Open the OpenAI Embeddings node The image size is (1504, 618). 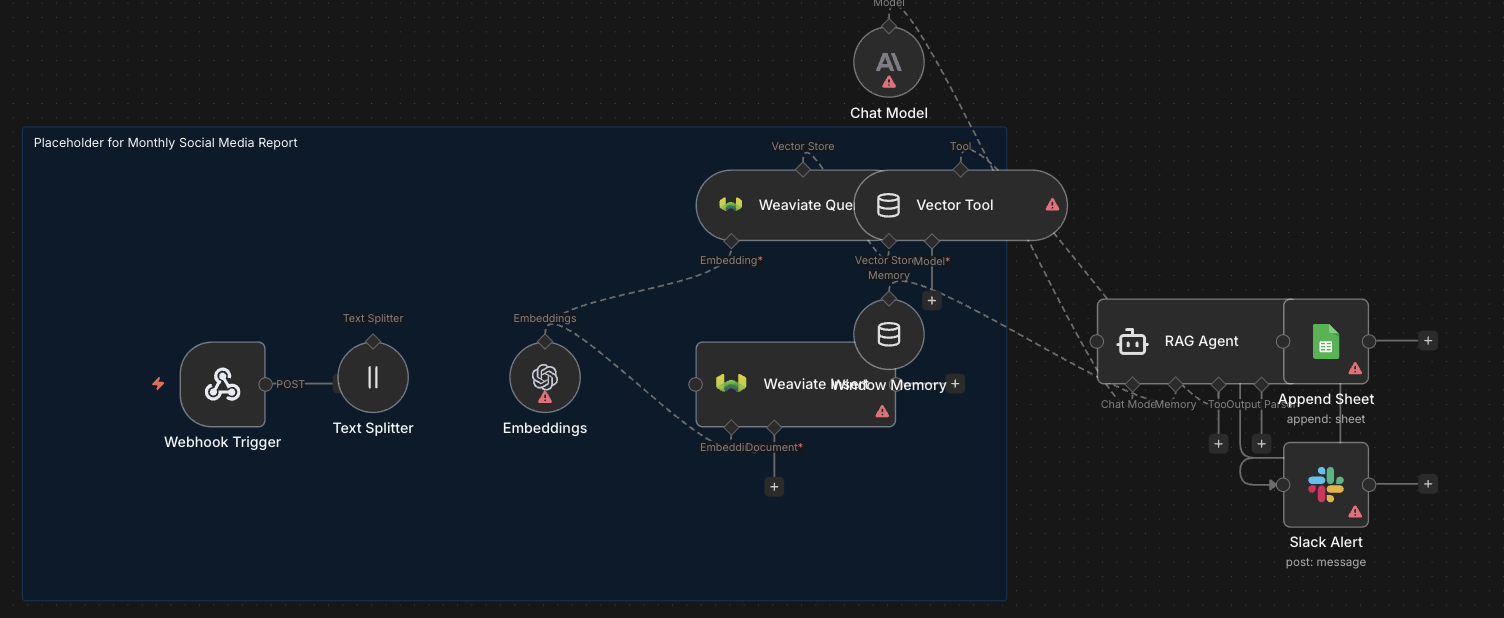tap(544, 377)
